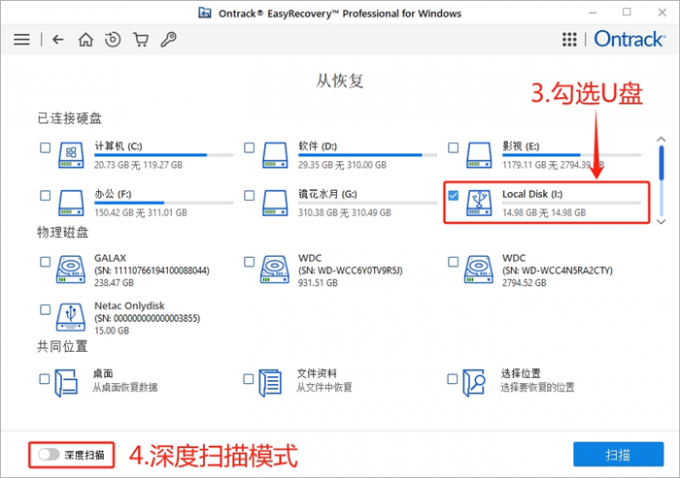
Task: Click the 14.98 GB 无 14.98 GB text
Action: tap(544, 213)
